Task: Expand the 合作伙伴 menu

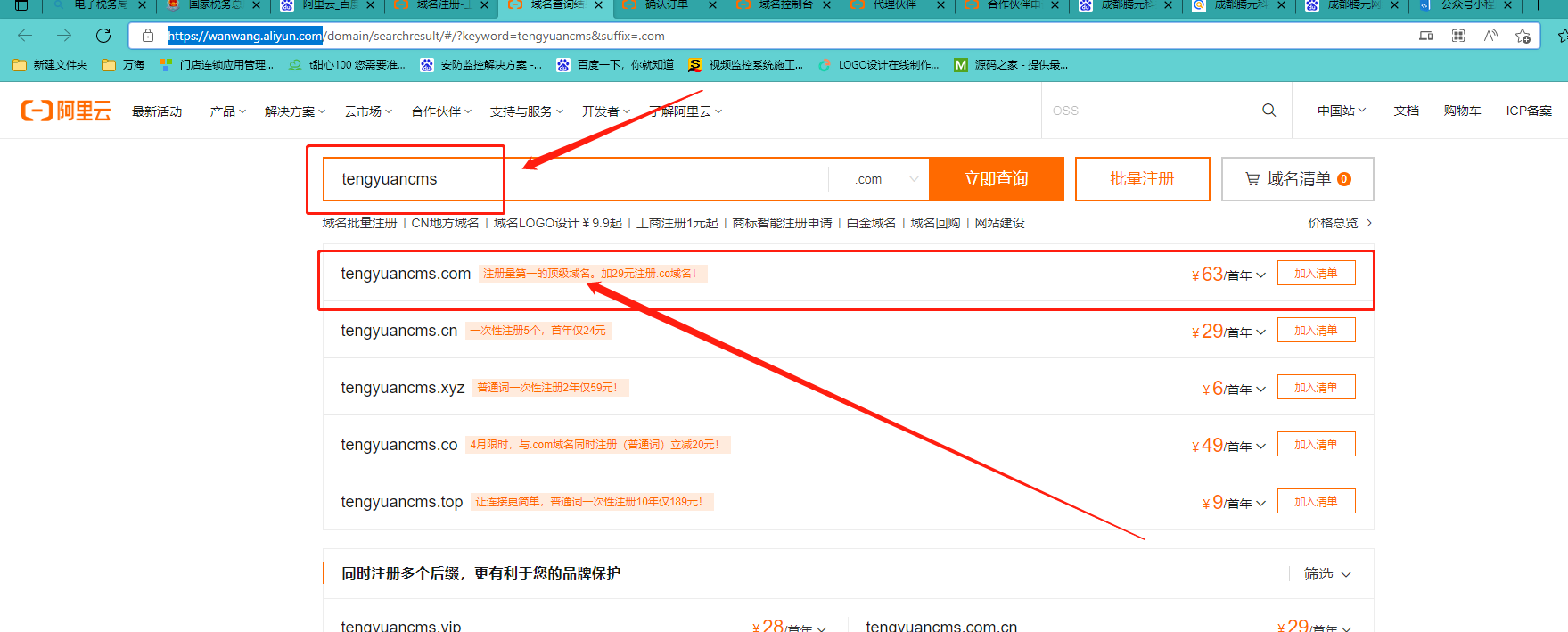Action: point(441,111)
